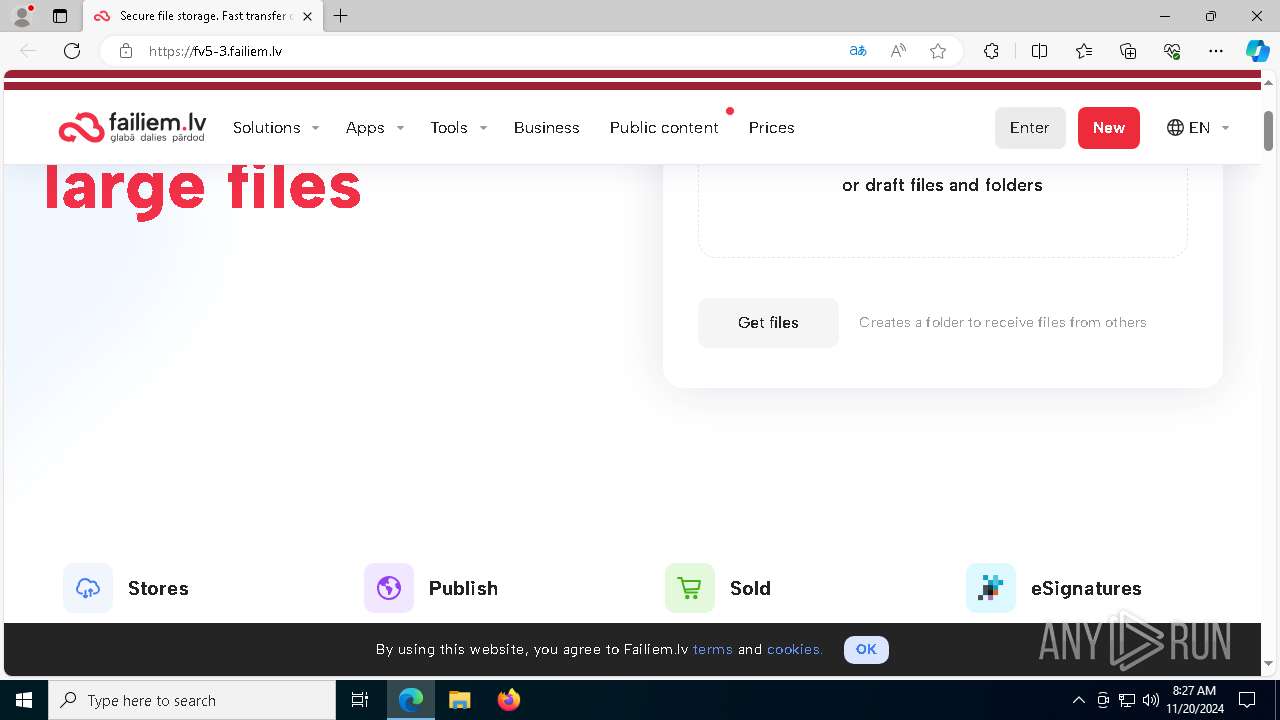Click the red New button
The image size is (1280, 720).
click(x=1109, y=128)
